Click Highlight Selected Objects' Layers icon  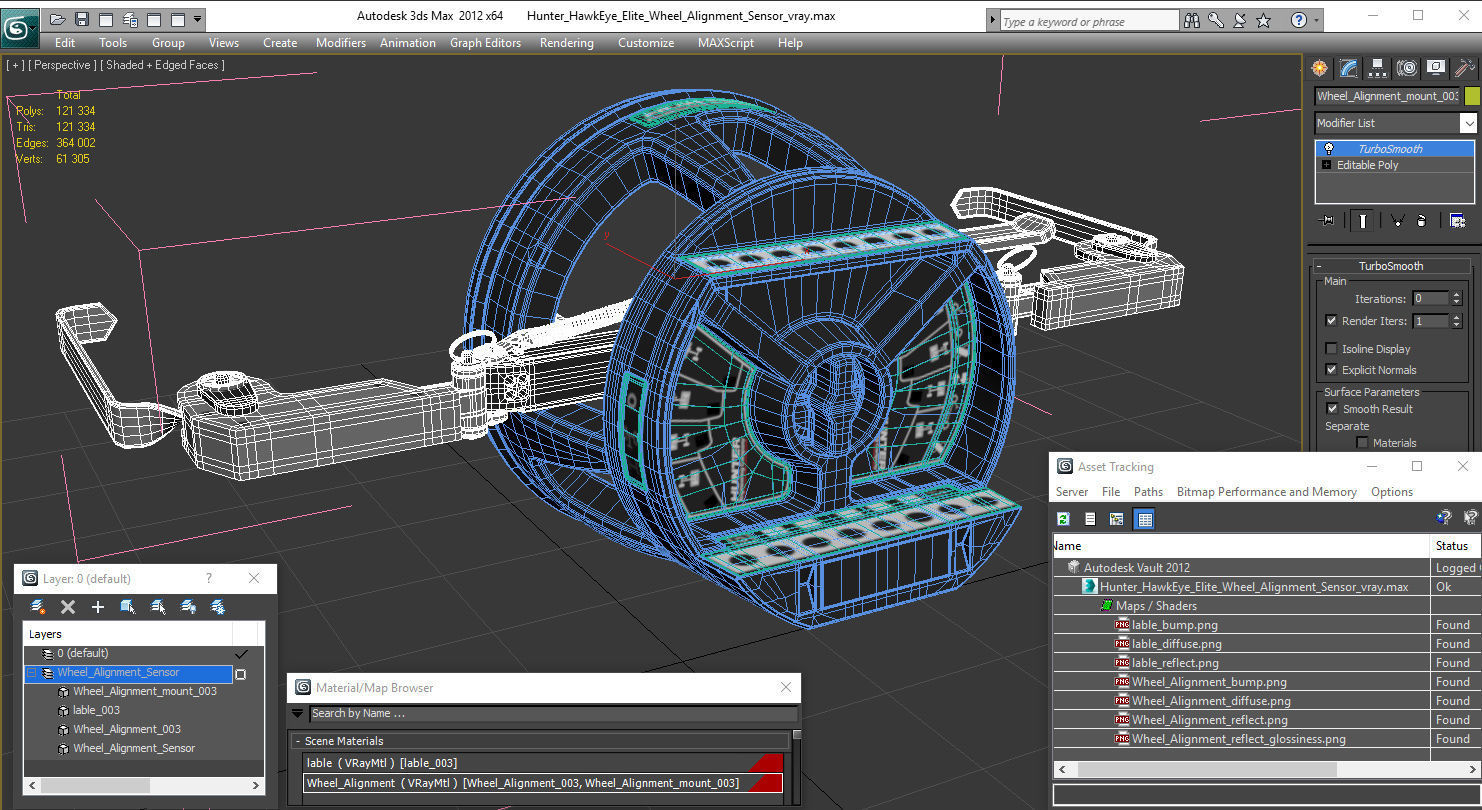[158, 607]
